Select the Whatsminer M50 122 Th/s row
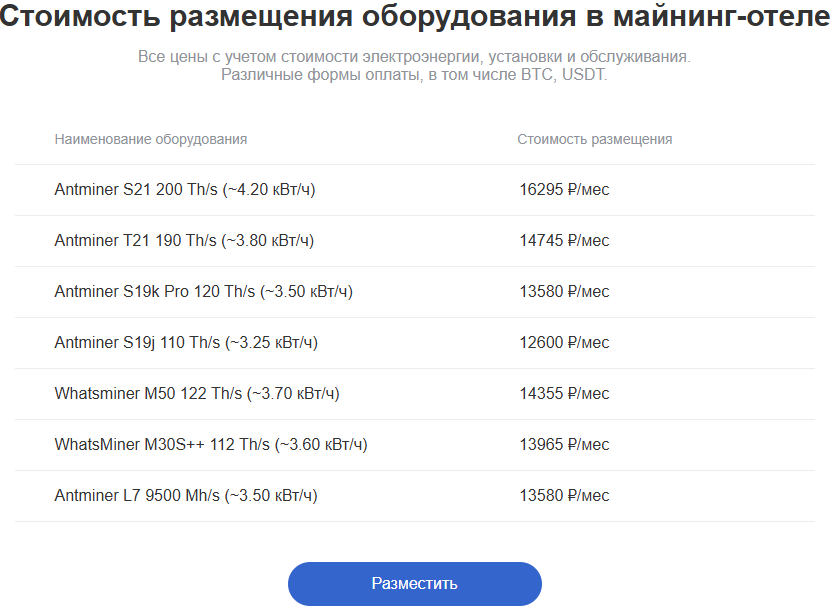840x612 pixels. click(x=415, y=393)
